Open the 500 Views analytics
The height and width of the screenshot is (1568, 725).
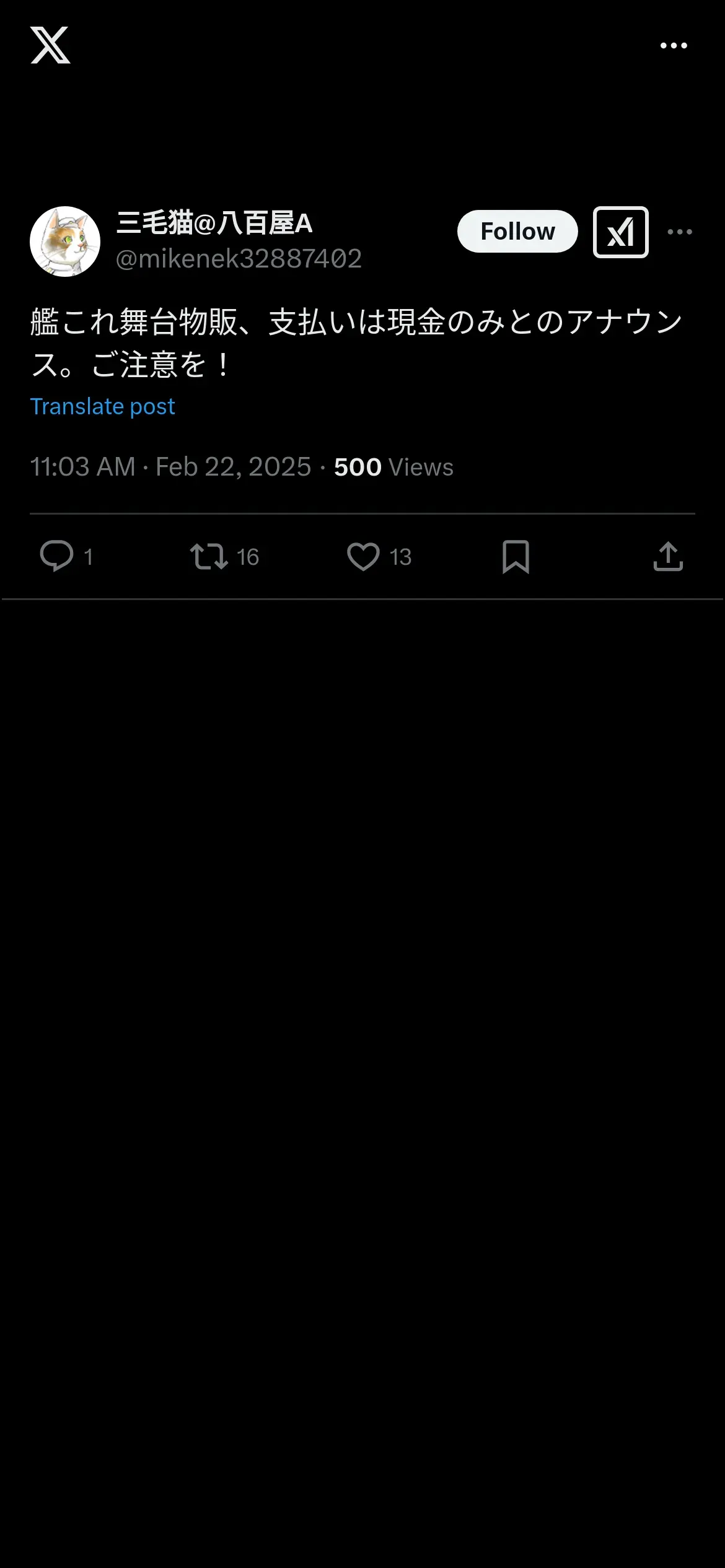point(393,468)
